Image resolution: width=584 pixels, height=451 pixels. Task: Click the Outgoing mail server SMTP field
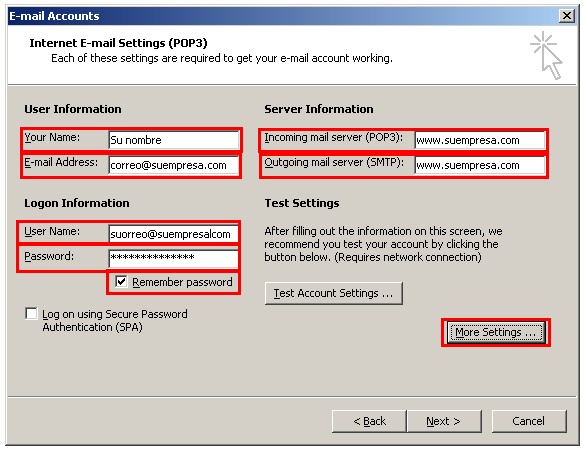tap(480, 165)
